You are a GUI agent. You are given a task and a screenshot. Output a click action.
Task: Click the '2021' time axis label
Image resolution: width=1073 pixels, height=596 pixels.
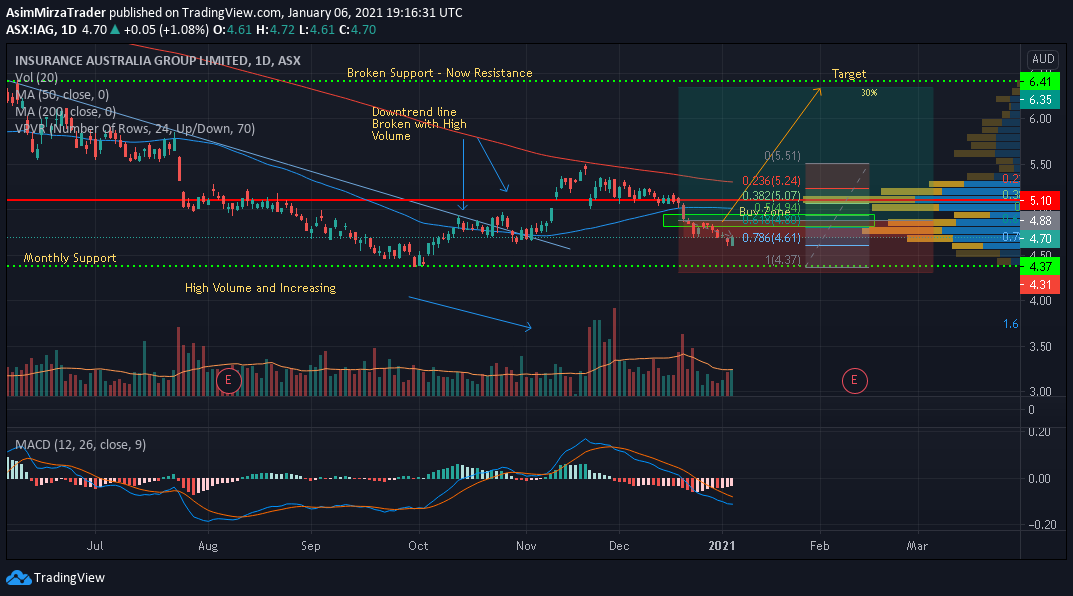721,545
